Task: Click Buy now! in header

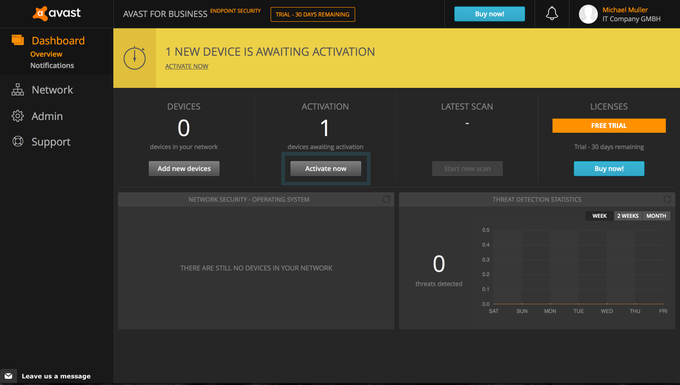Action: click(x=489, y=14)
